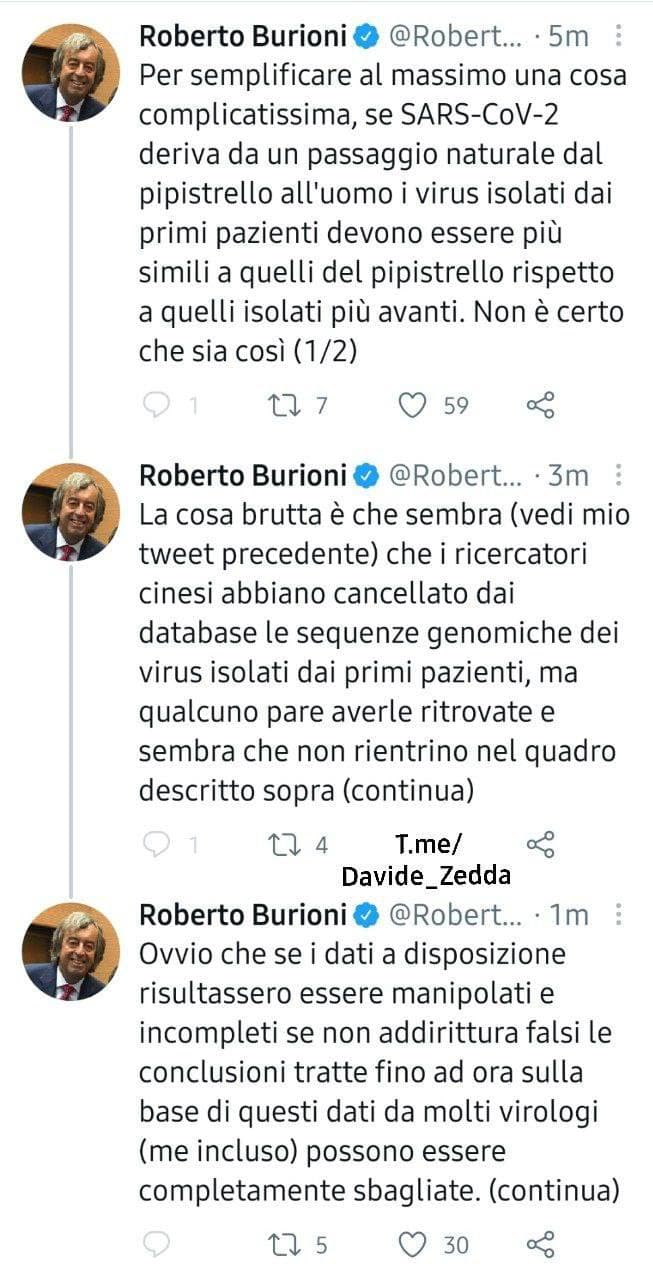Reply to the tweet posted 1m ago

coord(156,1244)
